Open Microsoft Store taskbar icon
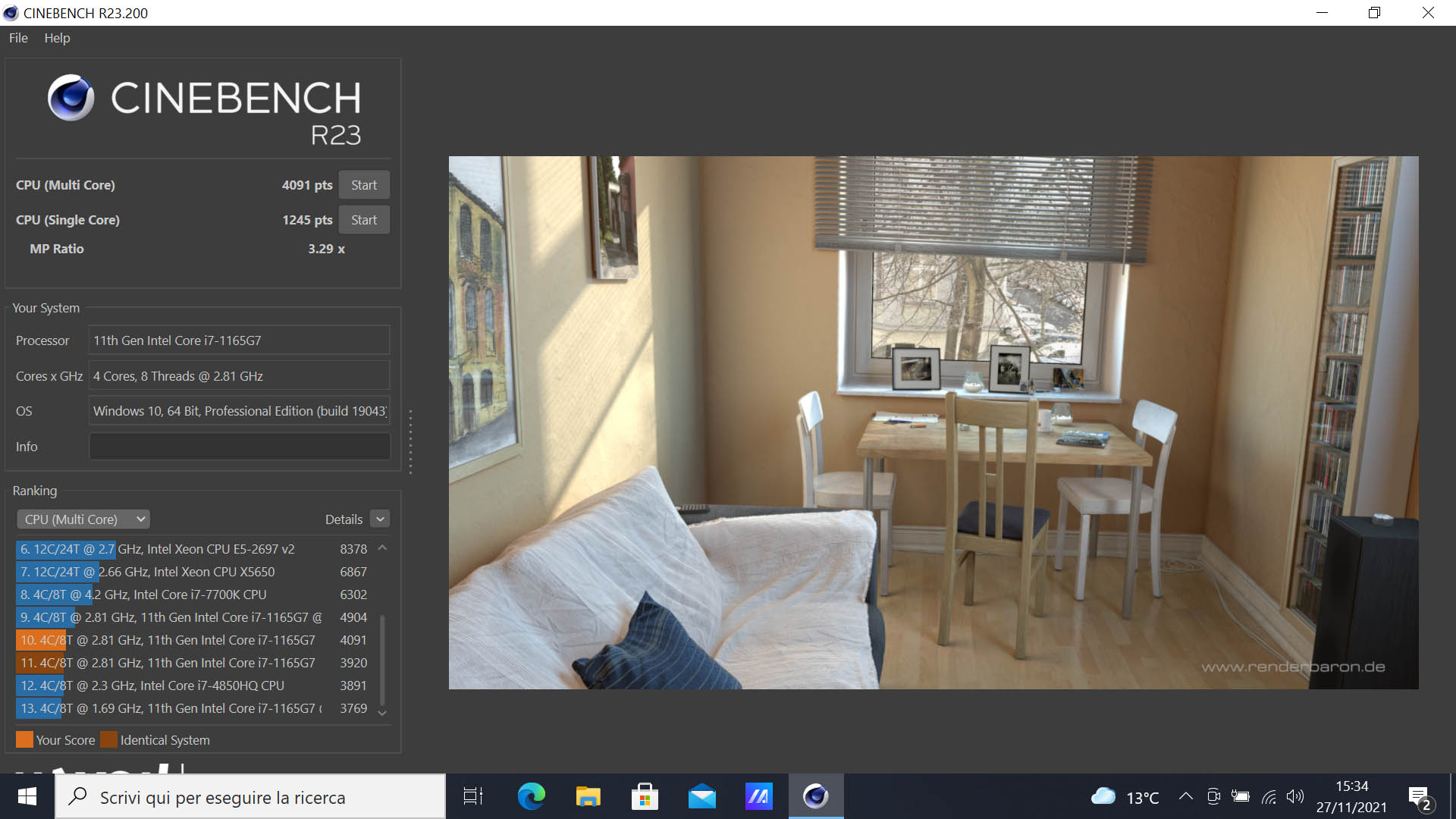Image resolution: width=1456 pixels, height=819 pixels. coord(645,796)
